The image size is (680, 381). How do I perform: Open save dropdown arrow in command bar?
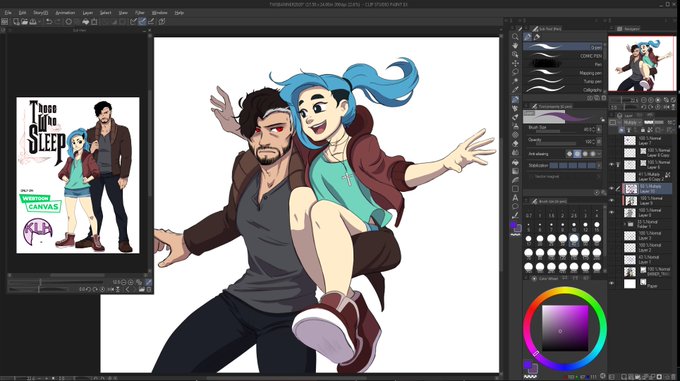[39, 21]
